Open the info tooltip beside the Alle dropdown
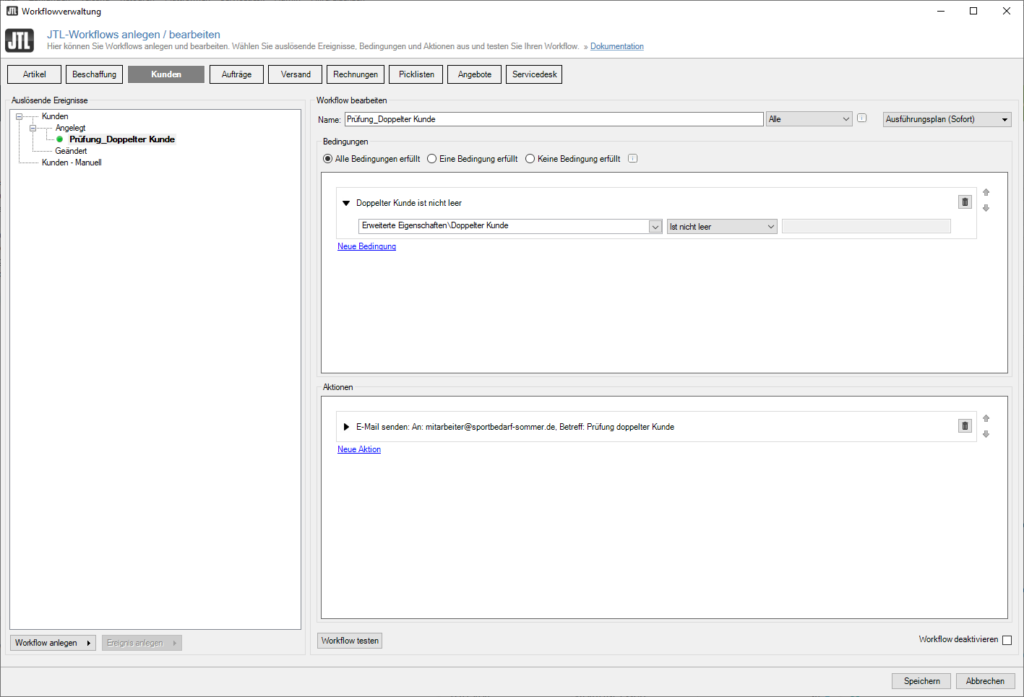 [x=861, y=119]
